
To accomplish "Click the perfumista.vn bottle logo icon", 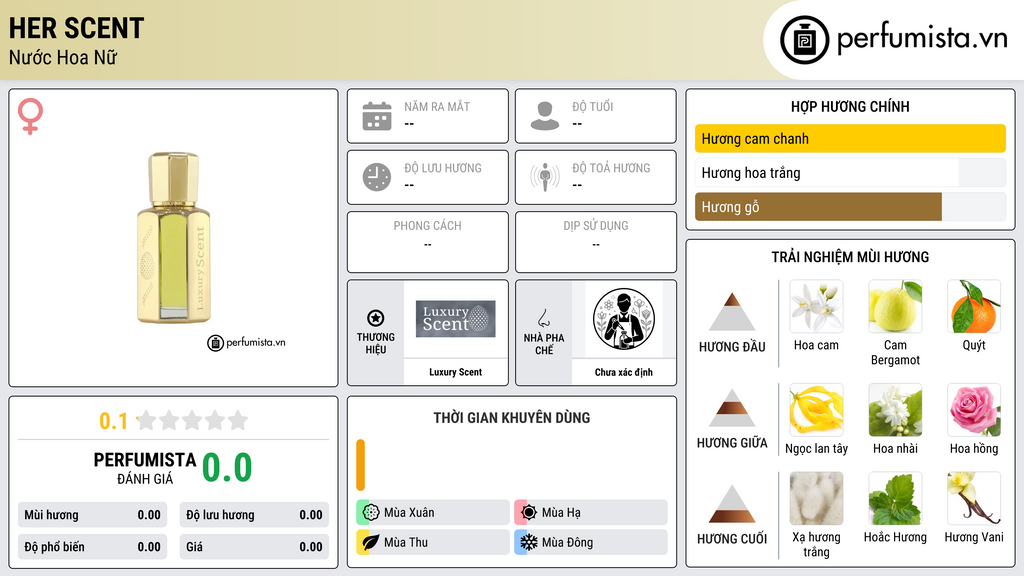I will [x=804, y=40].
